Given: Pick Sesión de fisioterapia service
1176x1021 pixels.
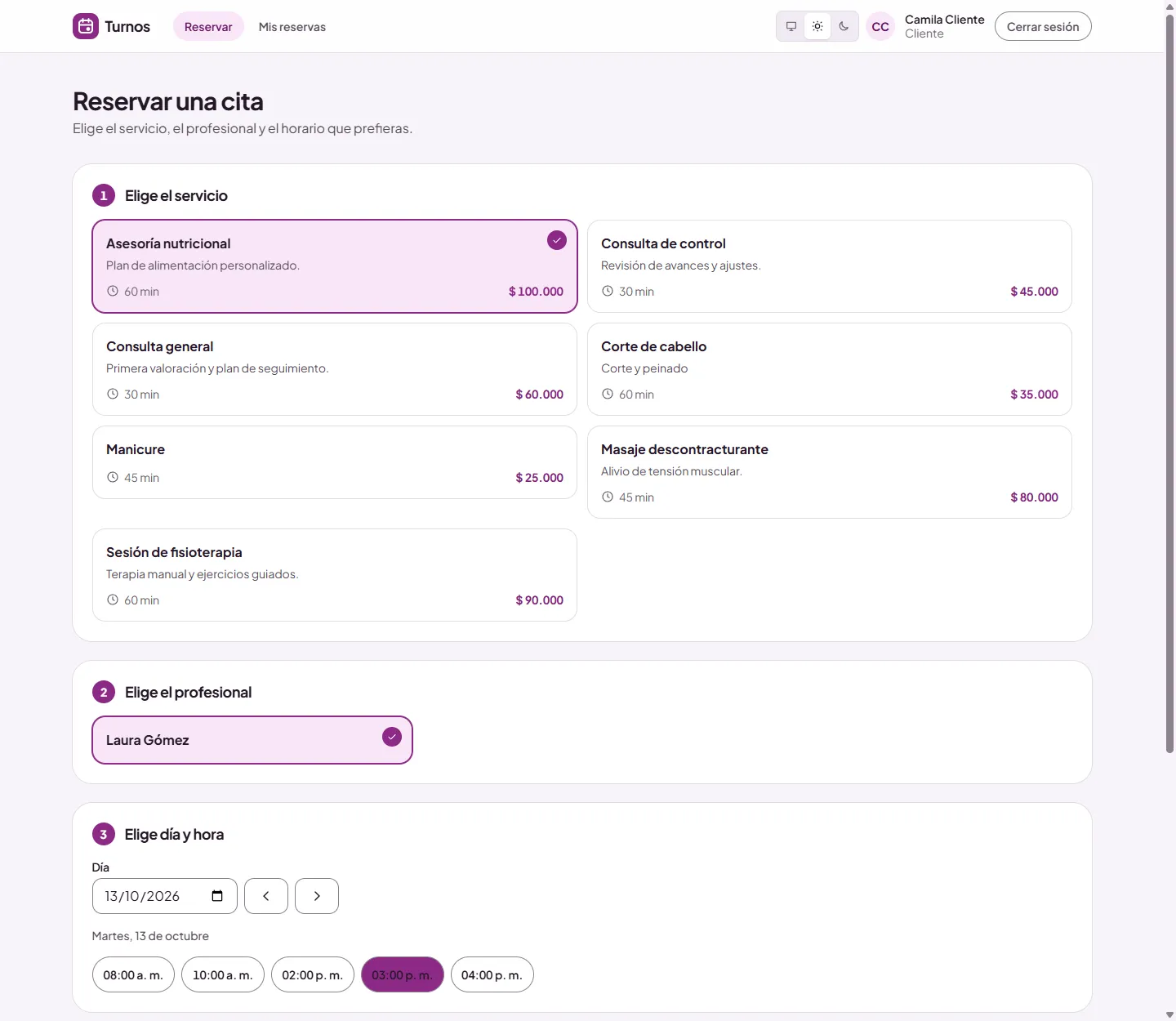Looking at the screenshot, I should [335, 575].
